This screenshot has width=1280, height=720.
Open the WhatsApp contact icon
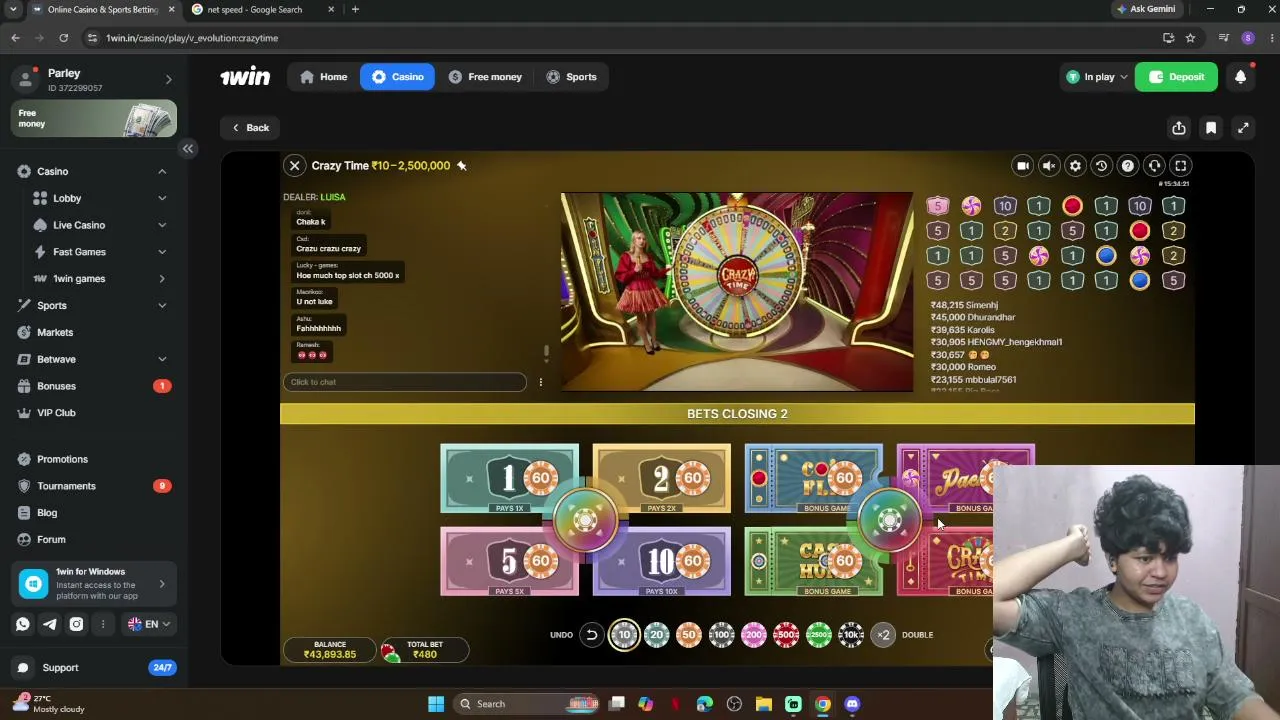pos(23,624)
